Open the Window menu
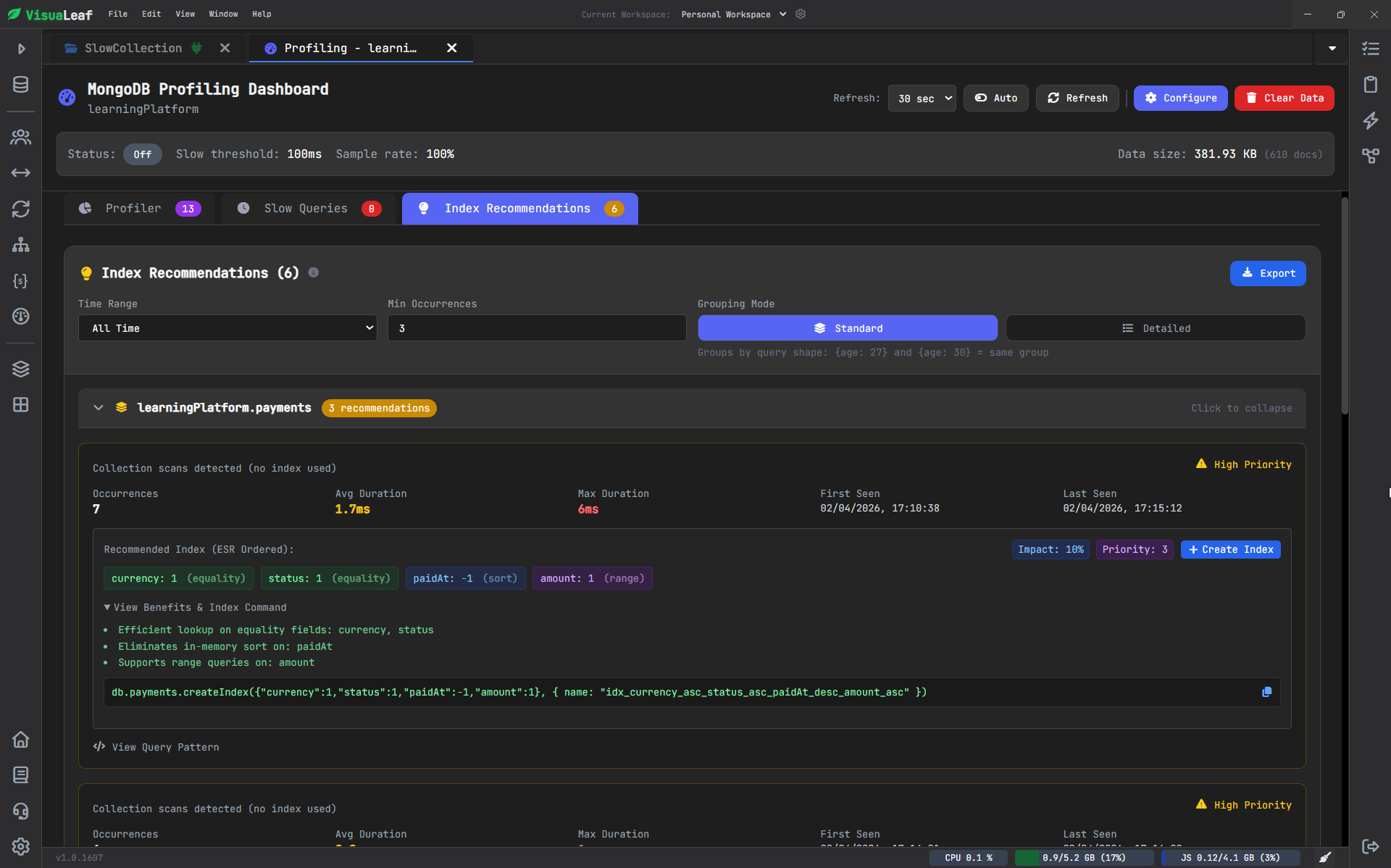This screenshot has width=1391, height=868. pos(223,14)
